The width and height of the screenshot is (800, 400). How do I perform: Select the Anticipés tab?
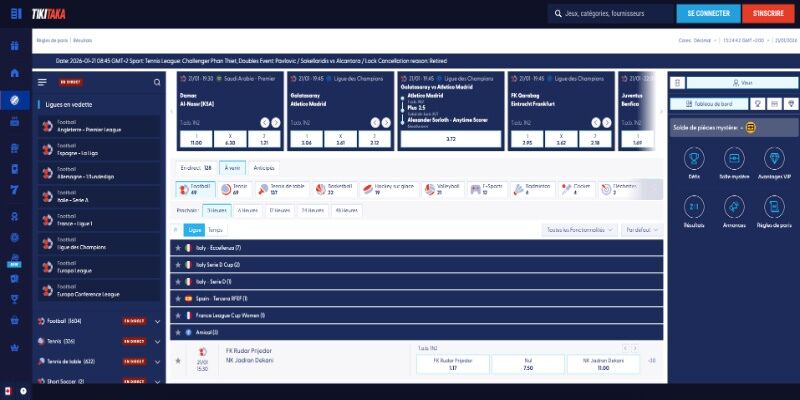[x=264, y=167]
